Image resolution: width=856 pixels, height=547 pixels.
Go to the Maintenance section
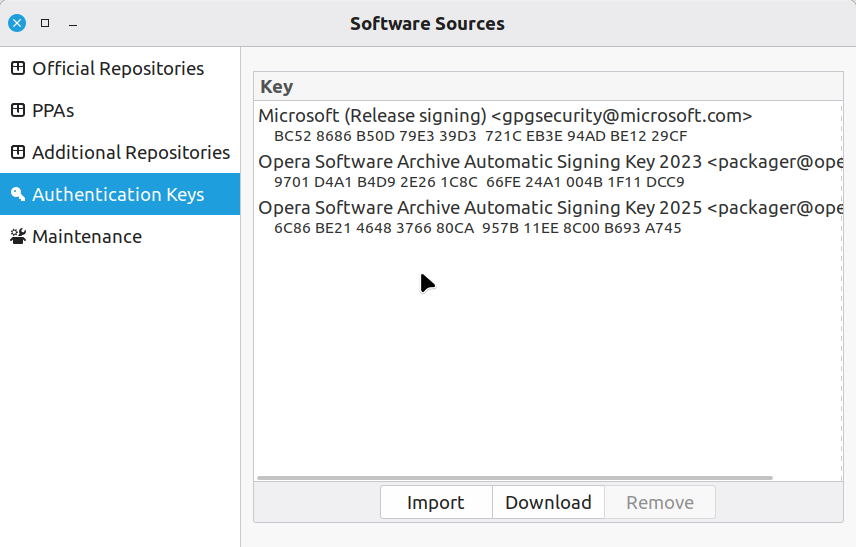coord(120,236)
